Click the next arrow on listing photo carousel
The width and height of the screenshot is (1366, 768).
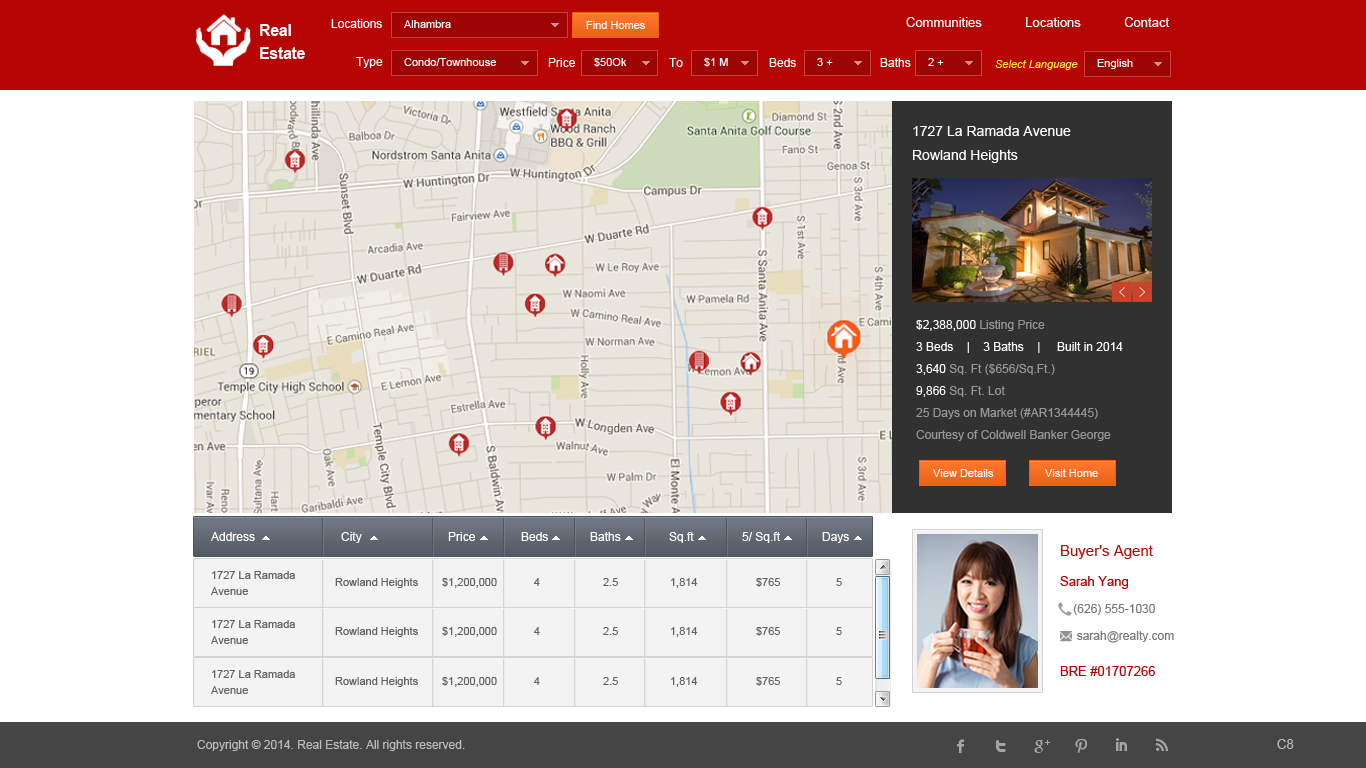1141,291
